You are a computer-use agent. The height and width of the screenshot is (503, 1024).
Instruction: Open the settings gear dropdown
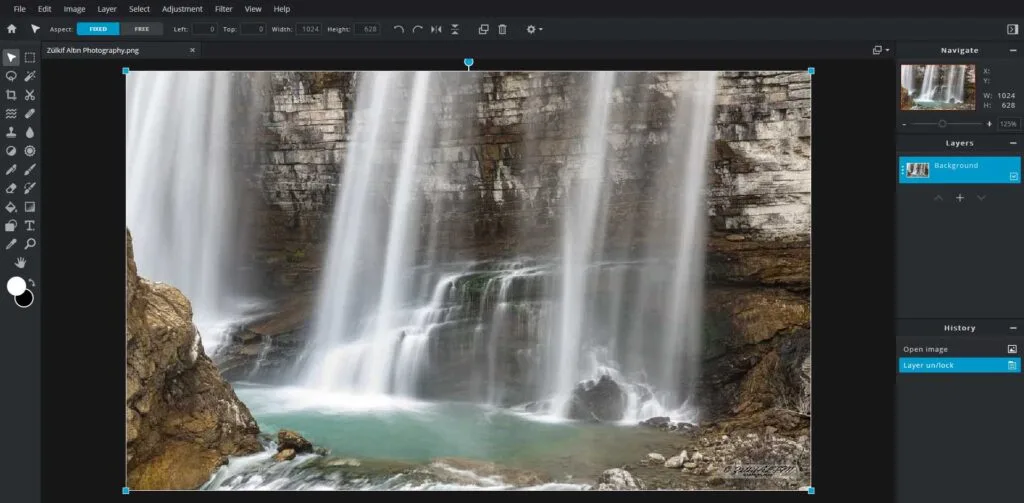534,29
